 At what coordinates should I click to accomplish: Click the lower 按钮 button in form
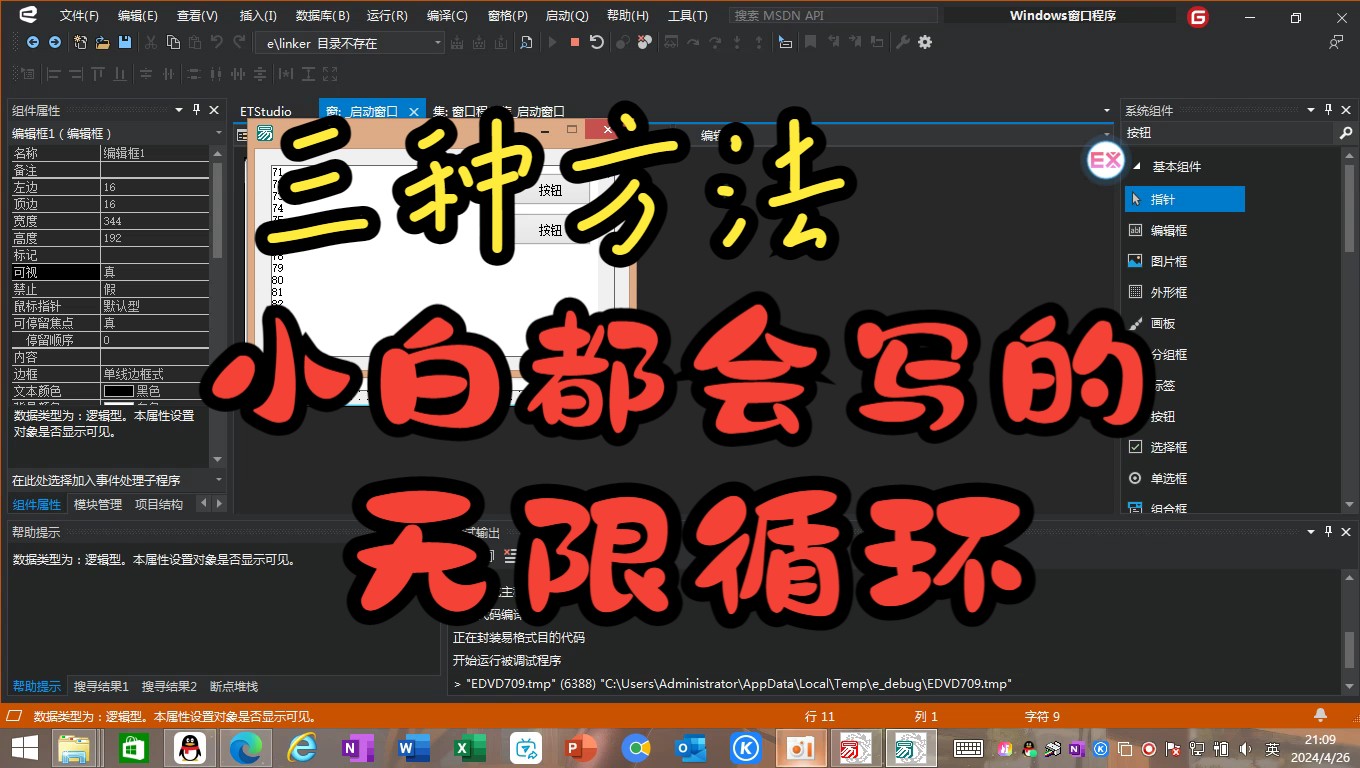pos(550,230)
